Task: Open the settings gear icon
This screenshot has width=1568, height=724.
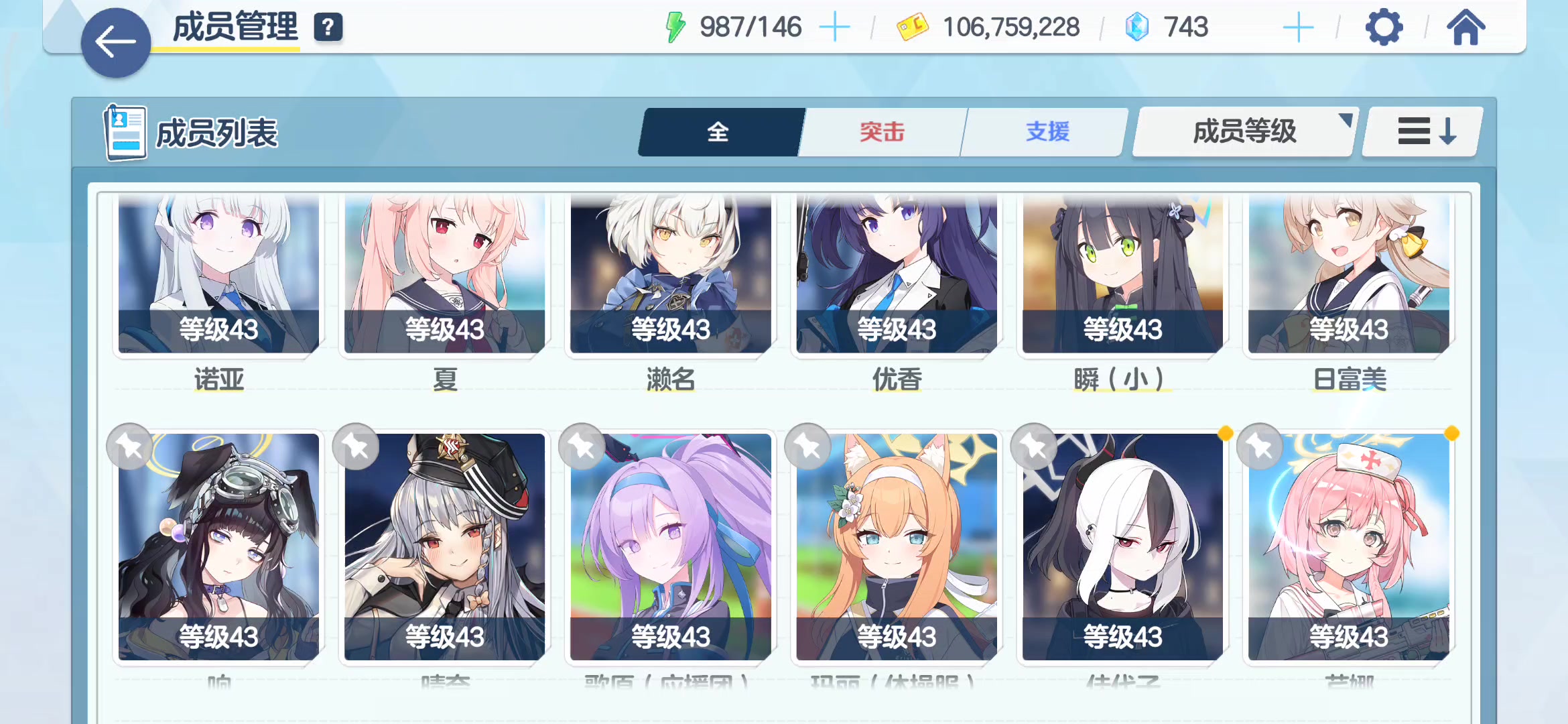Action: click(x=1384, y=27)
